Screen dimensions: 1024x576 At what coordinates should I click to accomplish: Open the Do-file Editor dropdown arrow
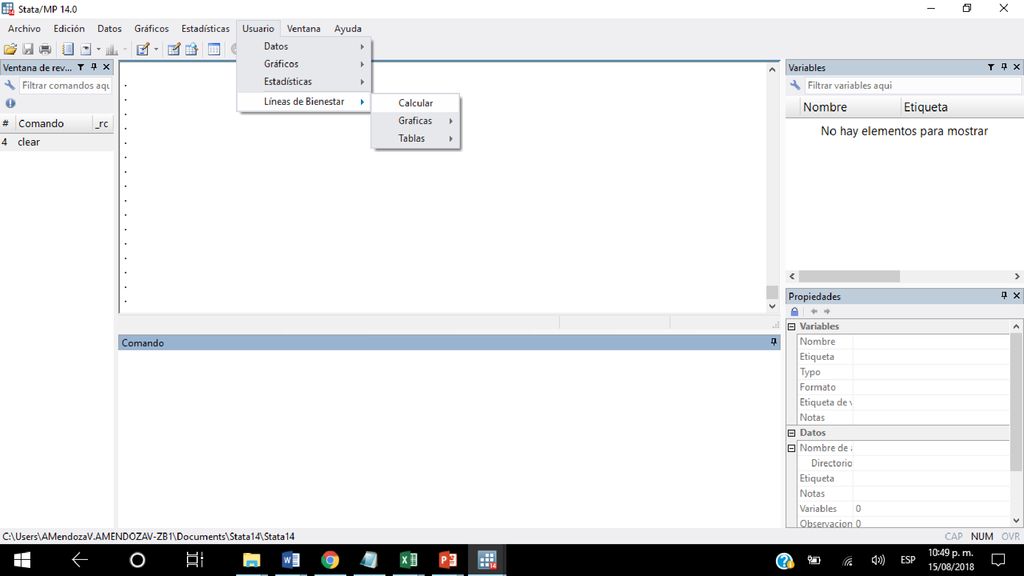[156, 50]
